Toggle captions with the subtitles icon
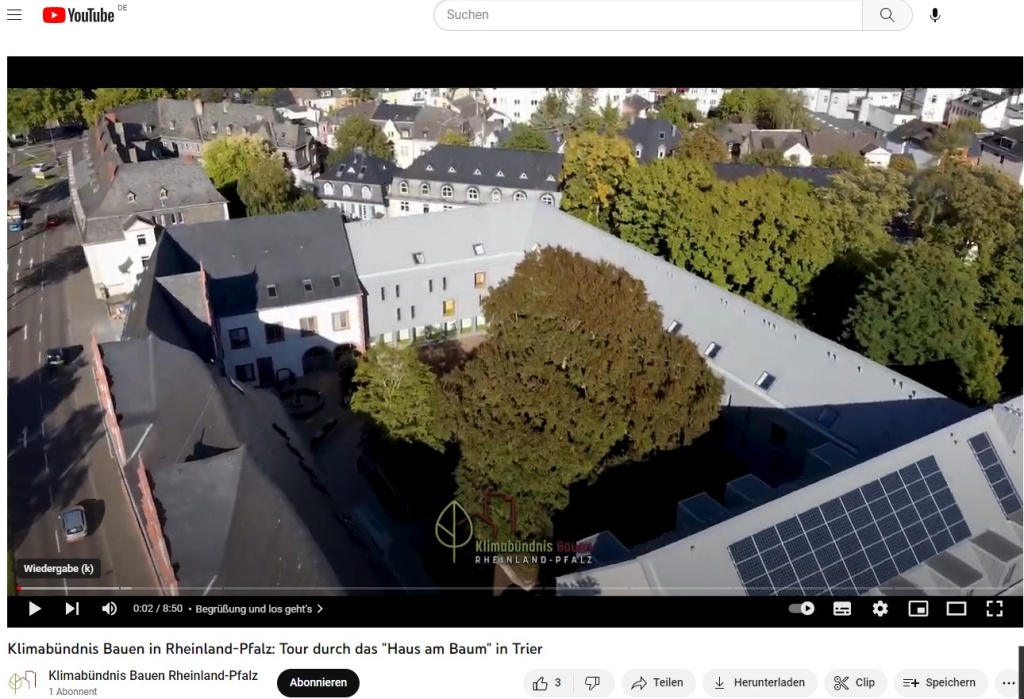 pos(843,606)
